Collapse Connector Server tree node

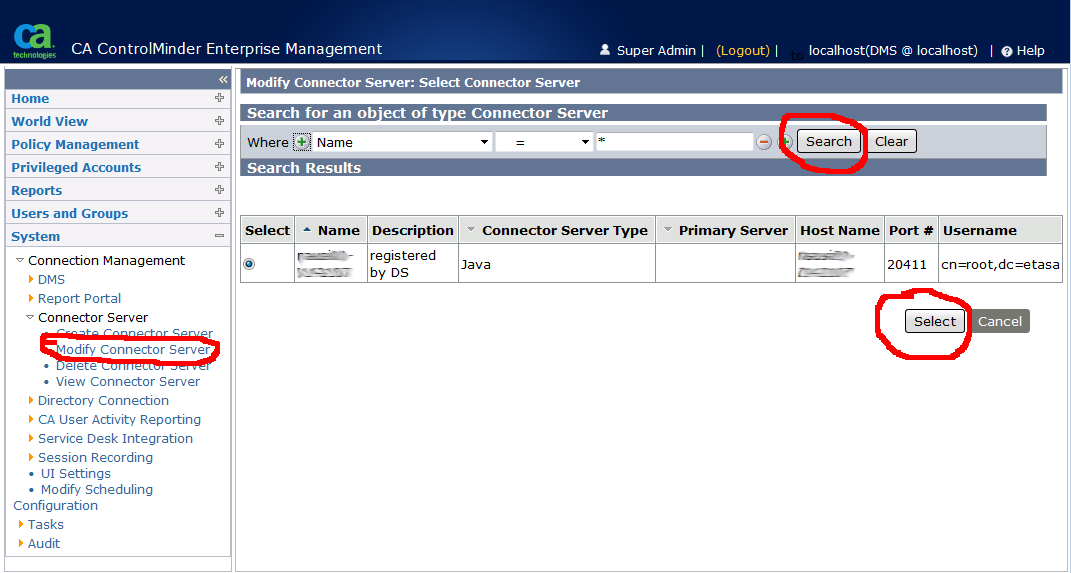[30, 318]
